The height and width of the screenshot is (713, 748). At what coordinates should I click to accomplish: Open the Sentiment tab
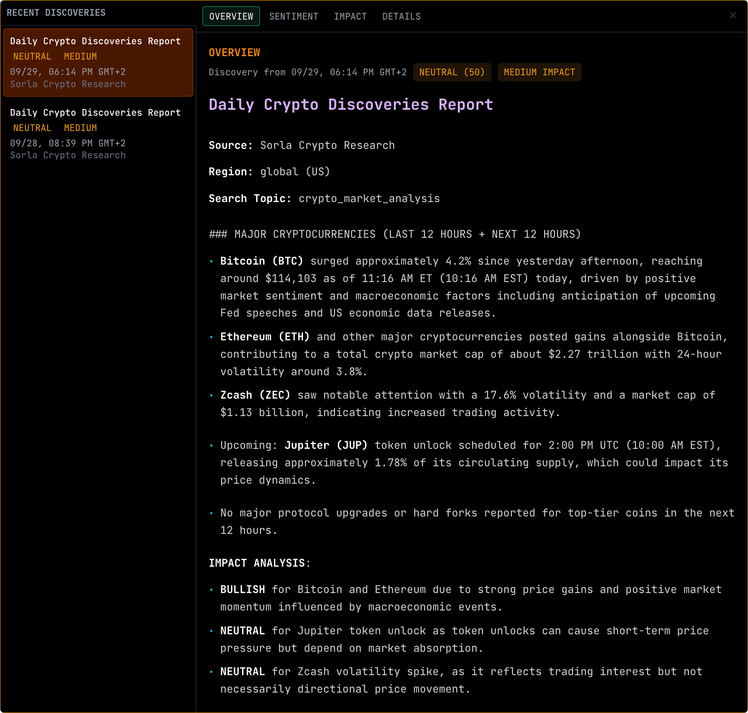[293, 16]
